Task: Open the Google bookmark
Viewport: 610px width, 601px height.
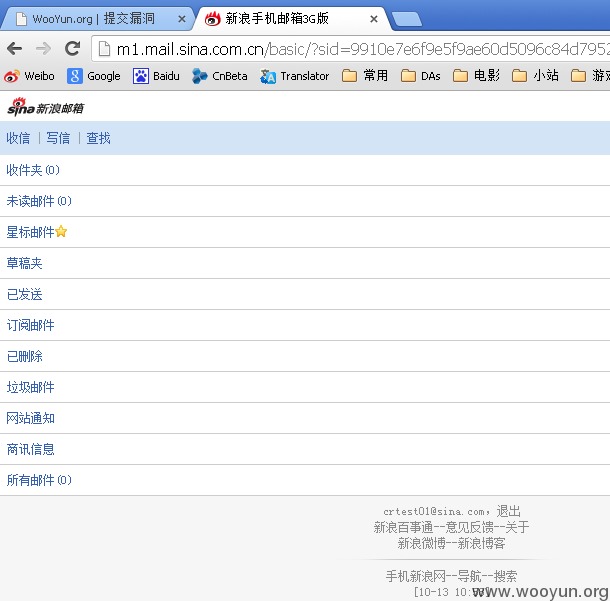Action: tap(94, 76)
